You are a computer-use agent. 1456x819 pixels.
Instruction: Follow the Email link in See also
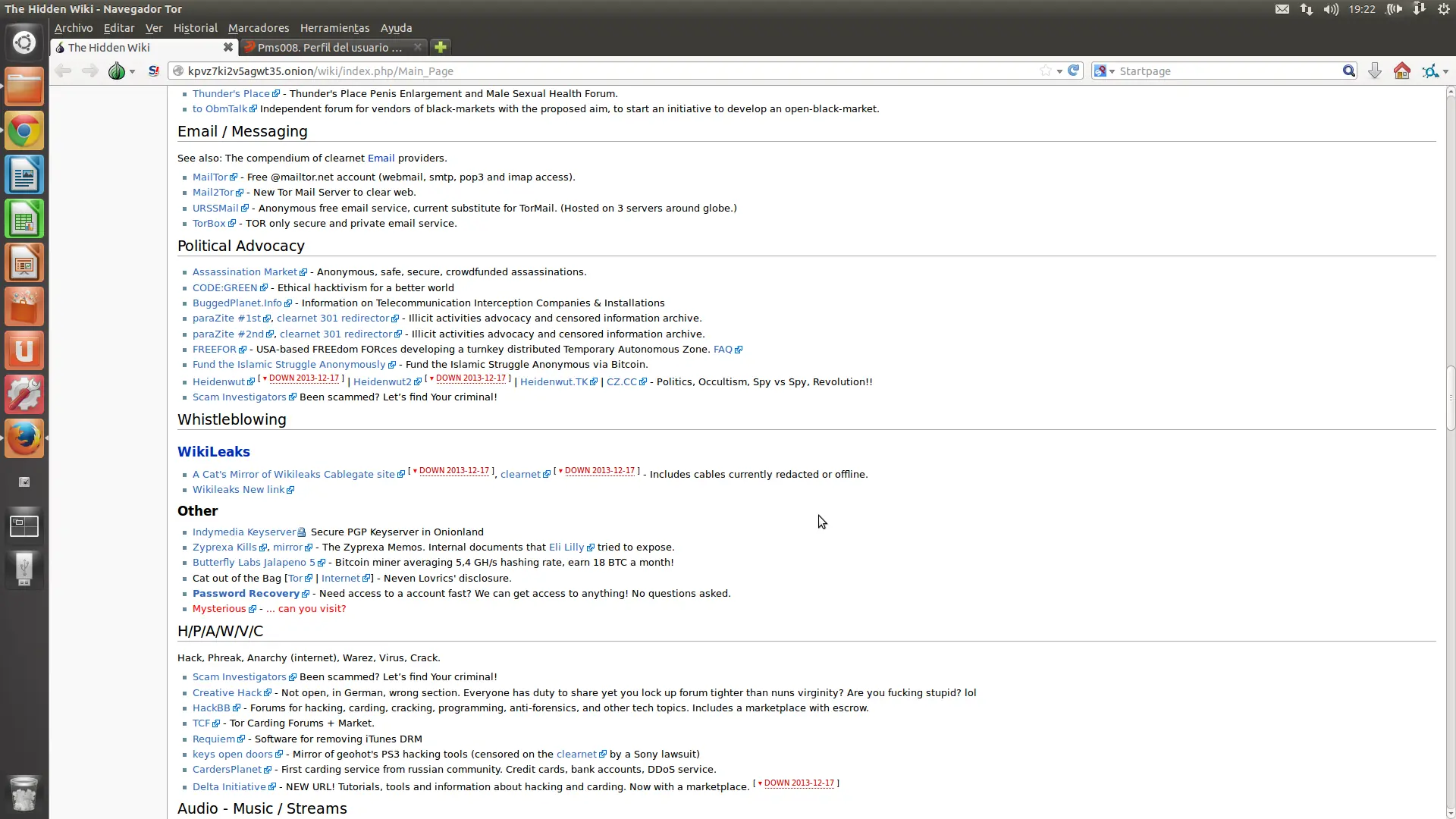pos(381,158)
